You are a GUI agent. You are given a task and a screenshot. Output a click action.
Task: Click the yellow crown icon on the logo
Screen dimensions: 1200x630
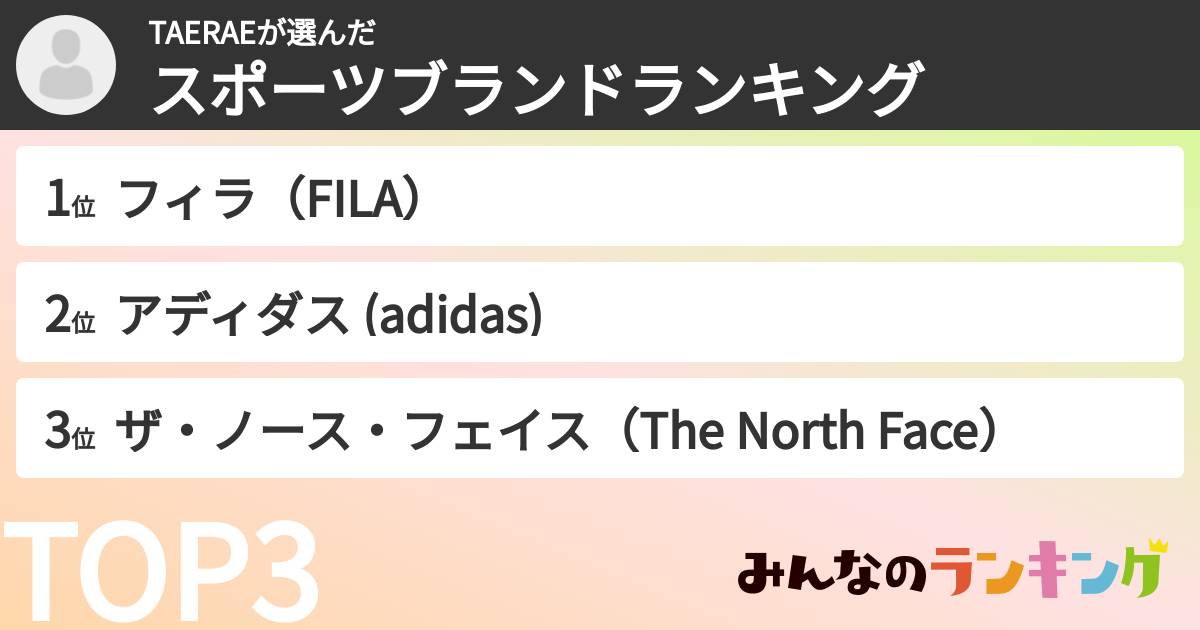tap(1157, 547)
